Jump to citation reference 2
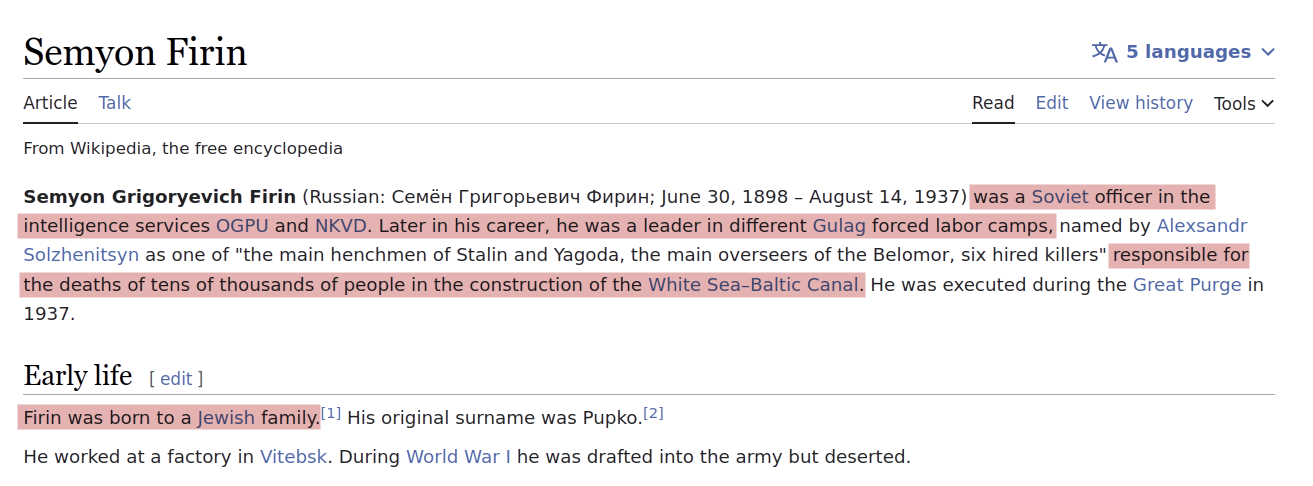The image size is (1313, 486). coord(654,412)
